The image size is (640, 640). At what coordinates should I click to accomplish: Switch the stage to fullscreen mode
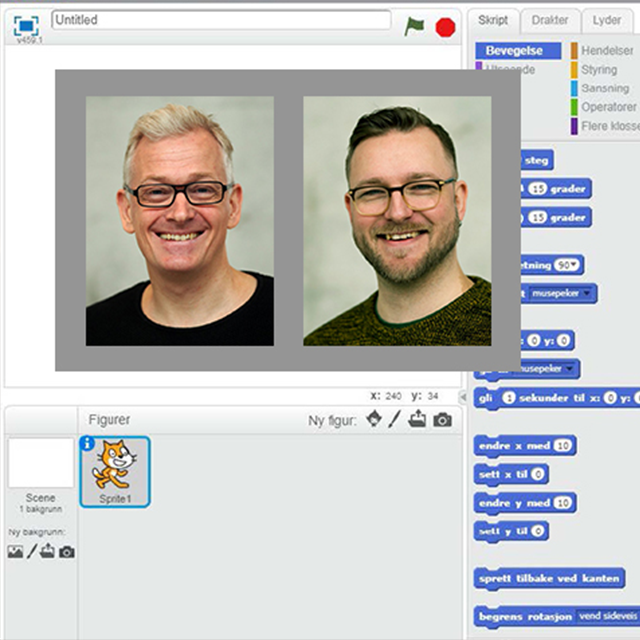click(26, 26)
